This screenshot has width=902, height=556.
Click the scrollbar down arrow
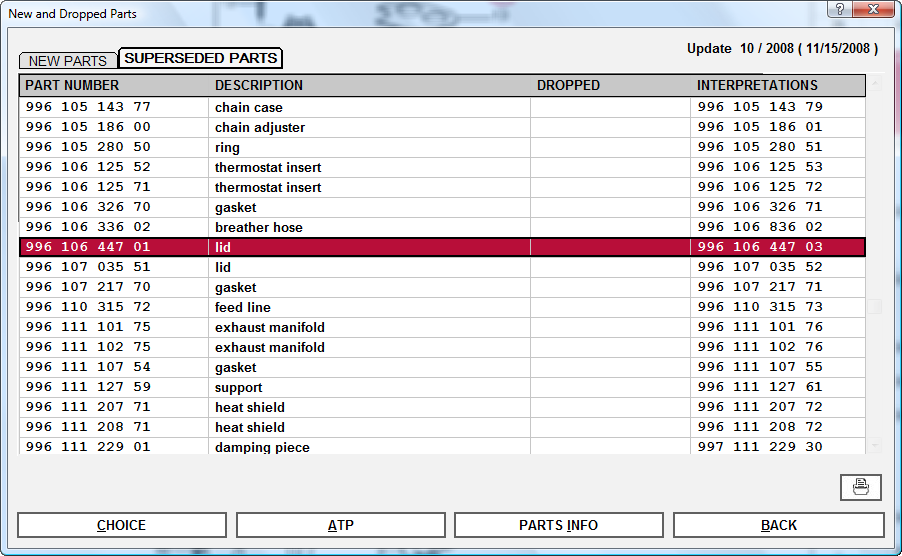[874, 446]
